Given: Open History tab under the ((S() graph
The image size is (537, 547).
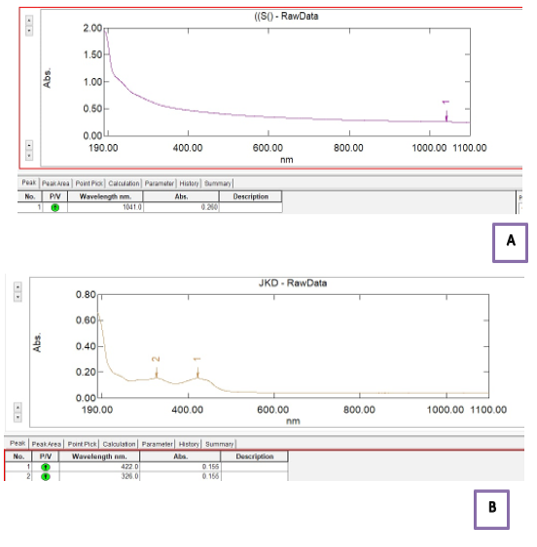Looking at the screenshot, I should click(x=189, y=183).
